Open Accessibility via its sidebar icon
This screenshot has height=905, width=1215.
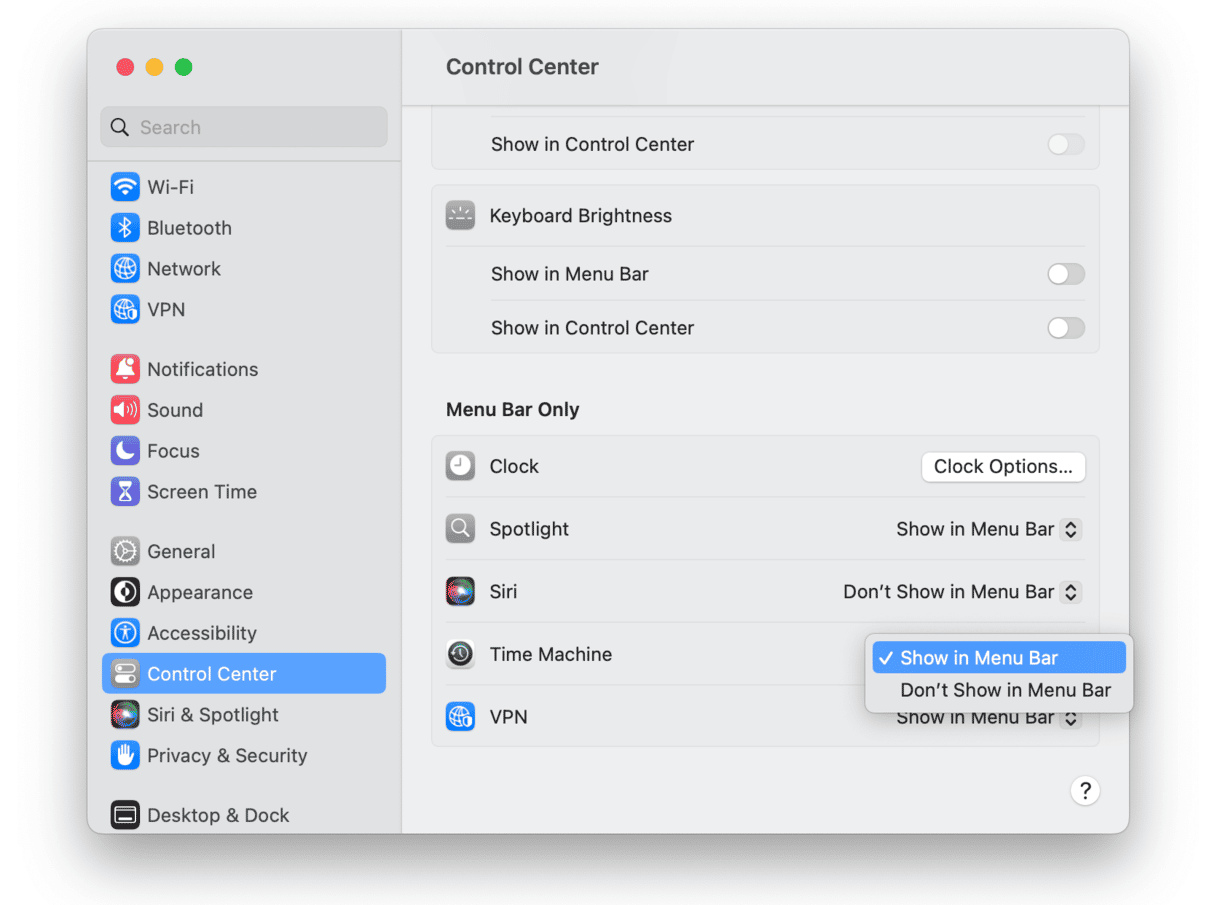coord(125,633)
